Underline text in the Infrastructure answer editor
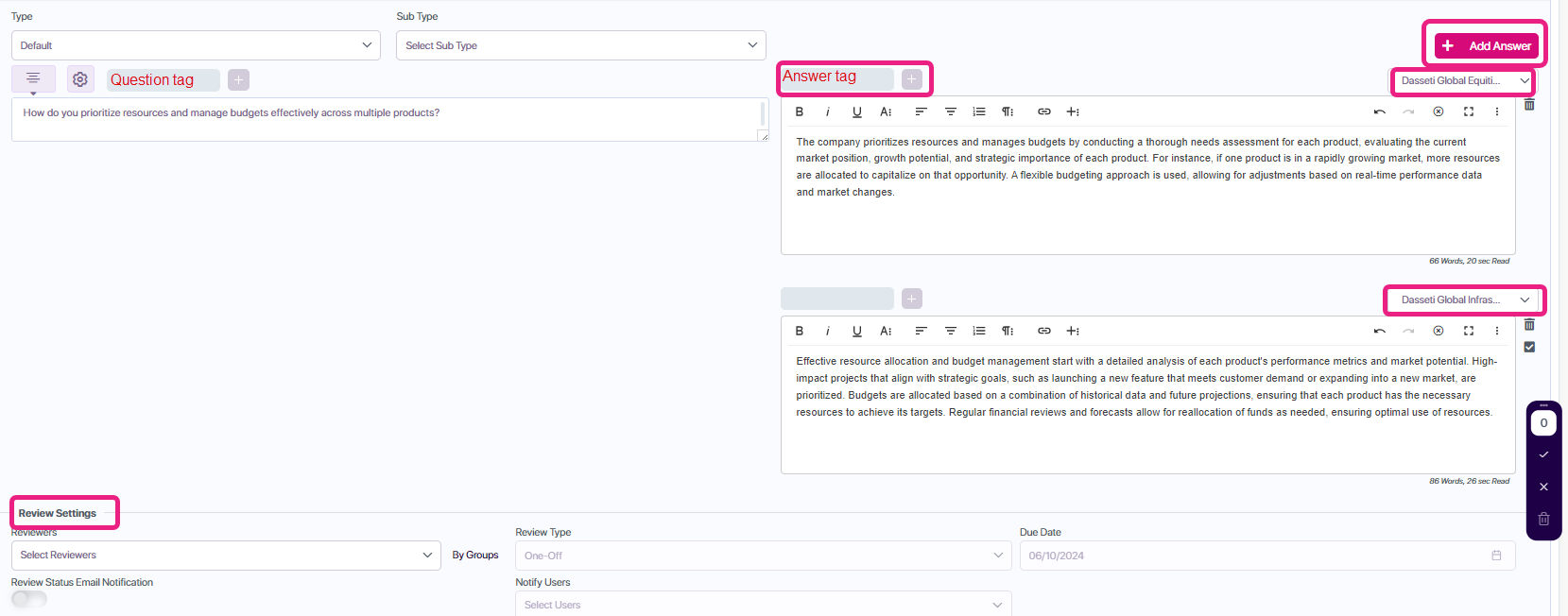The image size is (1568, 616). coord(857,331)
